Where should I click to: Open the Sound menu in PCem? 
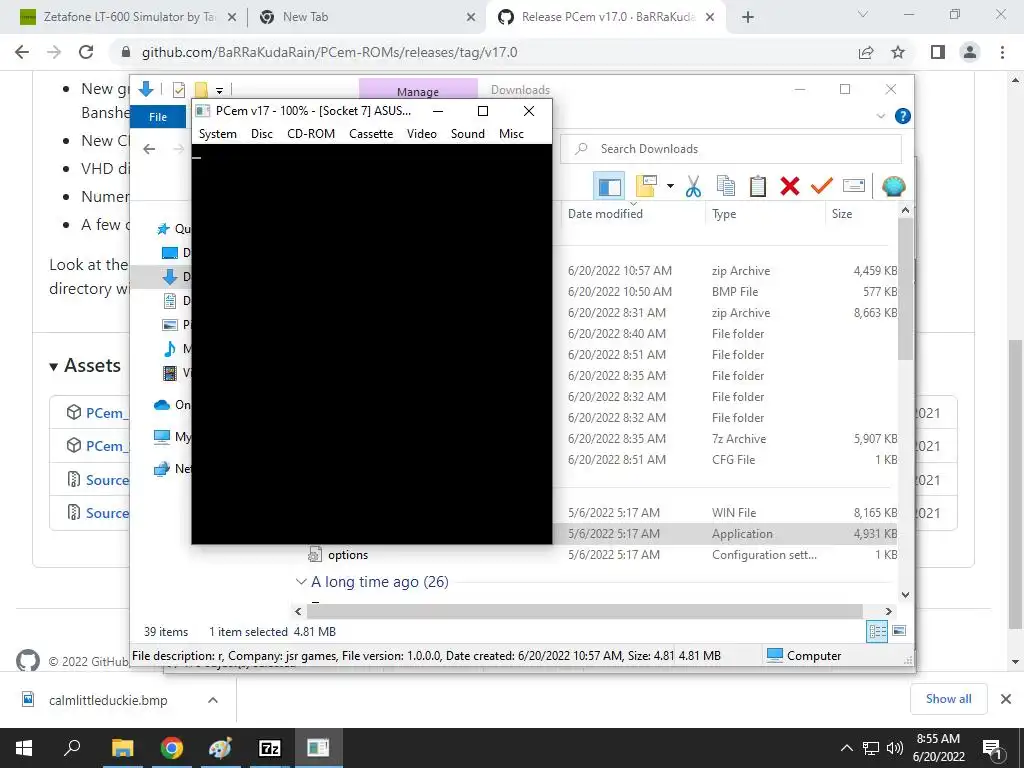[x=468, y=134]
